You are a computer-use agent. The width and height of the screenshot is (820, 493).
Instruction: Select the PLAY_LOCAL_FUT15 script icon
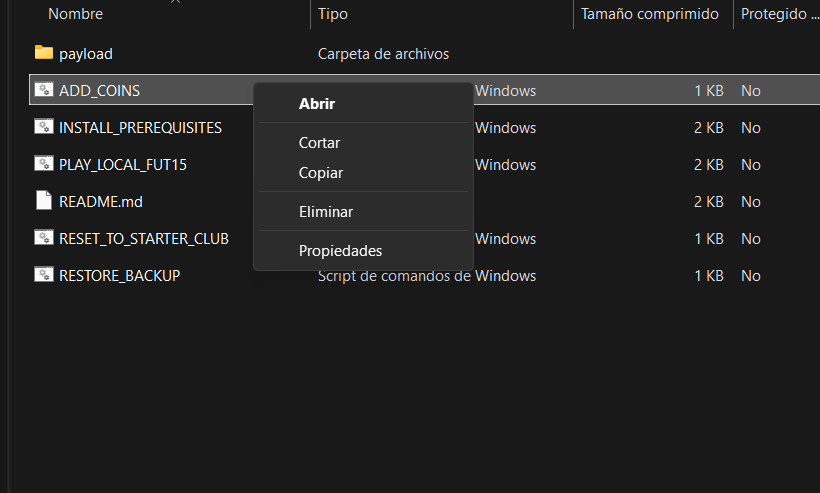(x=44, y=164)
